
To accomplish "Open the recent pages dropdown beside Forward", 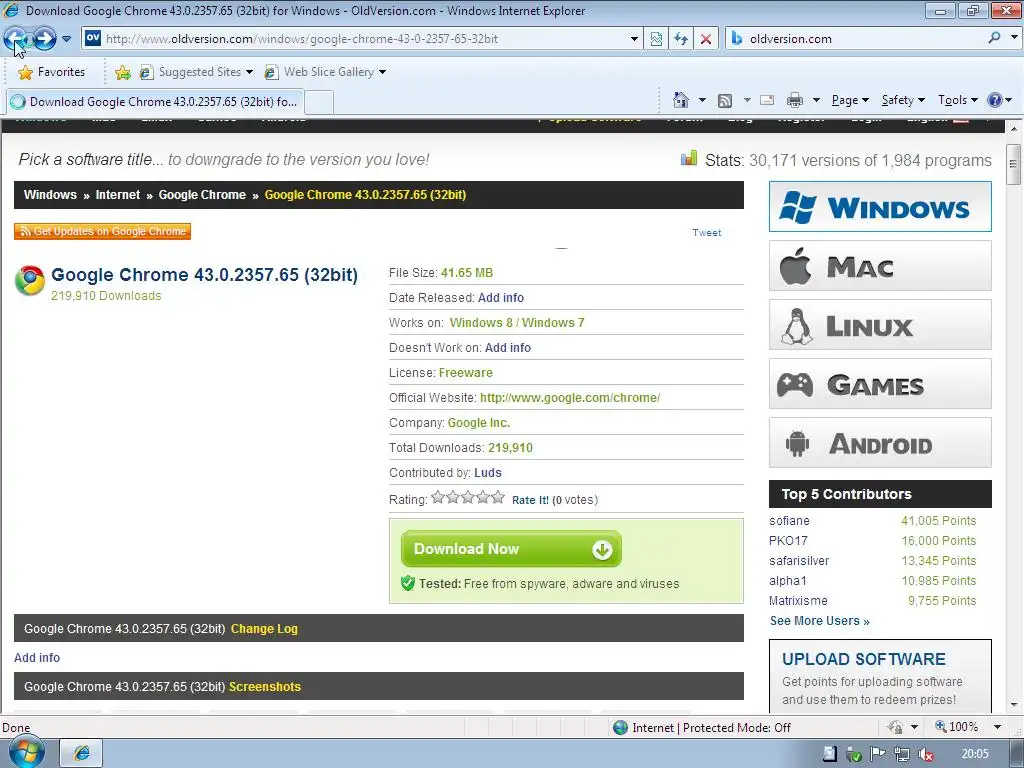I will pos(66,39).
